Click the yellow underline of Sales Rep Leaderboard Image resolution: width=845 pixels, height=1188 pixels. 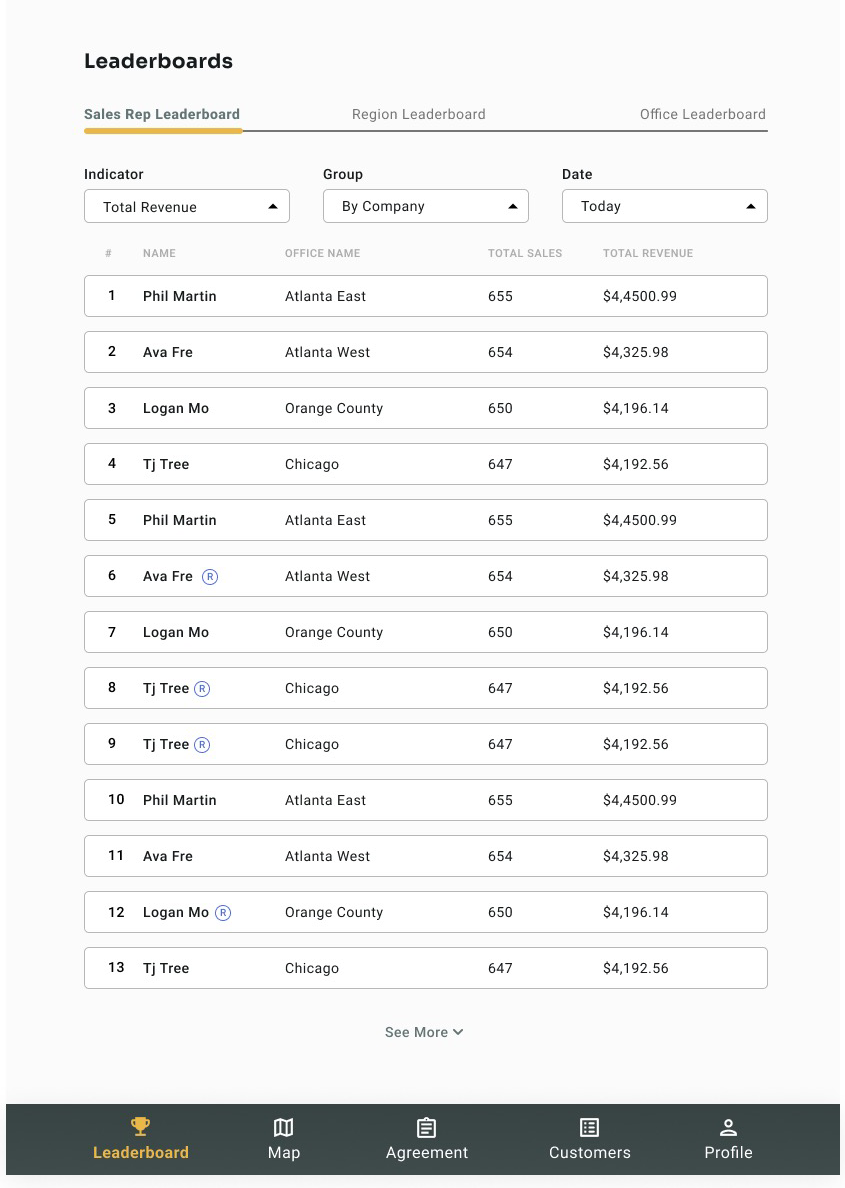(x=163, y=128)
